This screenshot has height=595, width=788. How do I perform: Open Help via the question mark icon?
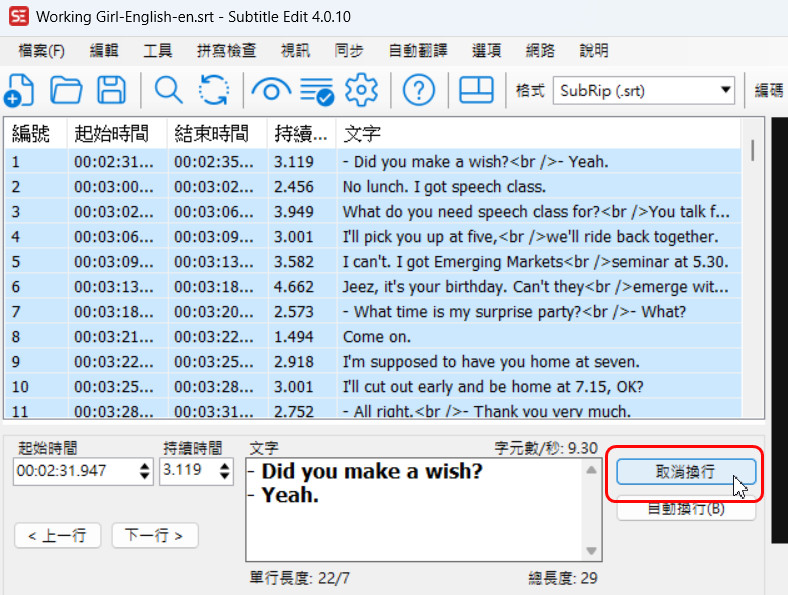click(418, 91)
